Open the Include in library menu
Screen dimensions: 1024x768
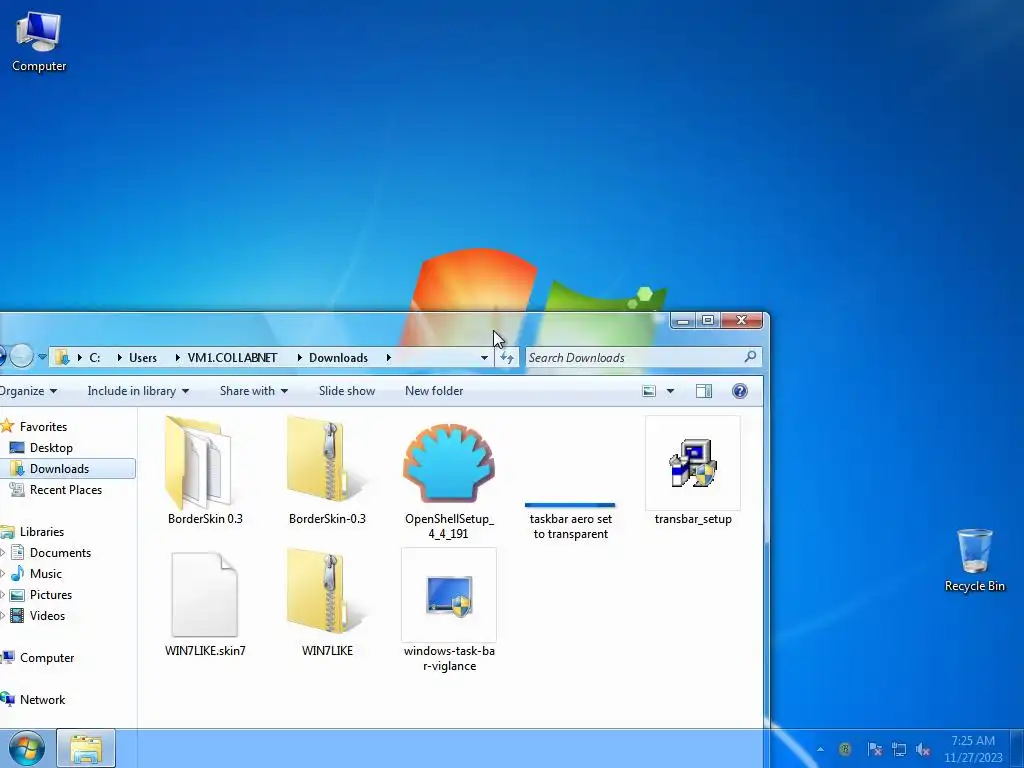pyautogui.click(x=138, y=391)
